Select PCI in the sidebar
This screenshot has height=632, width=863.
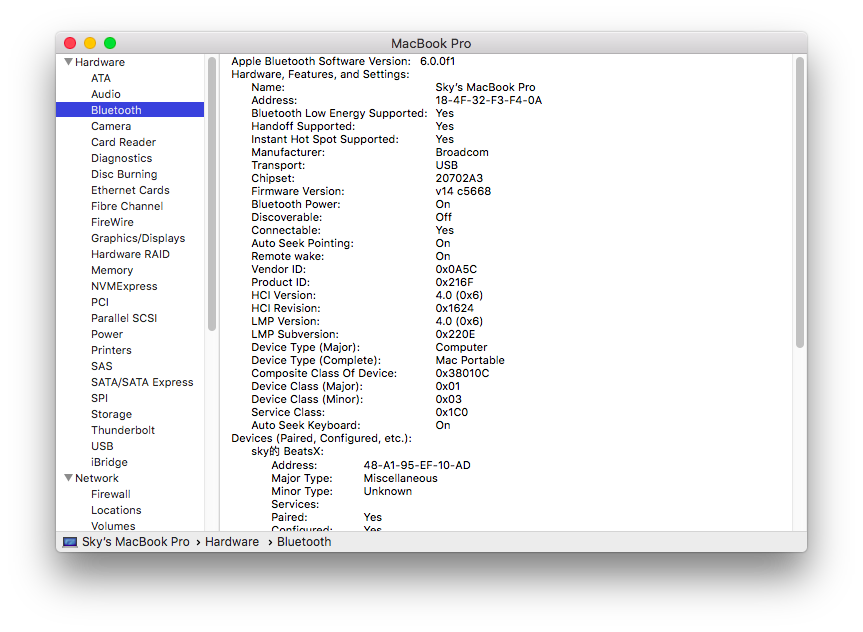[100, 302]
